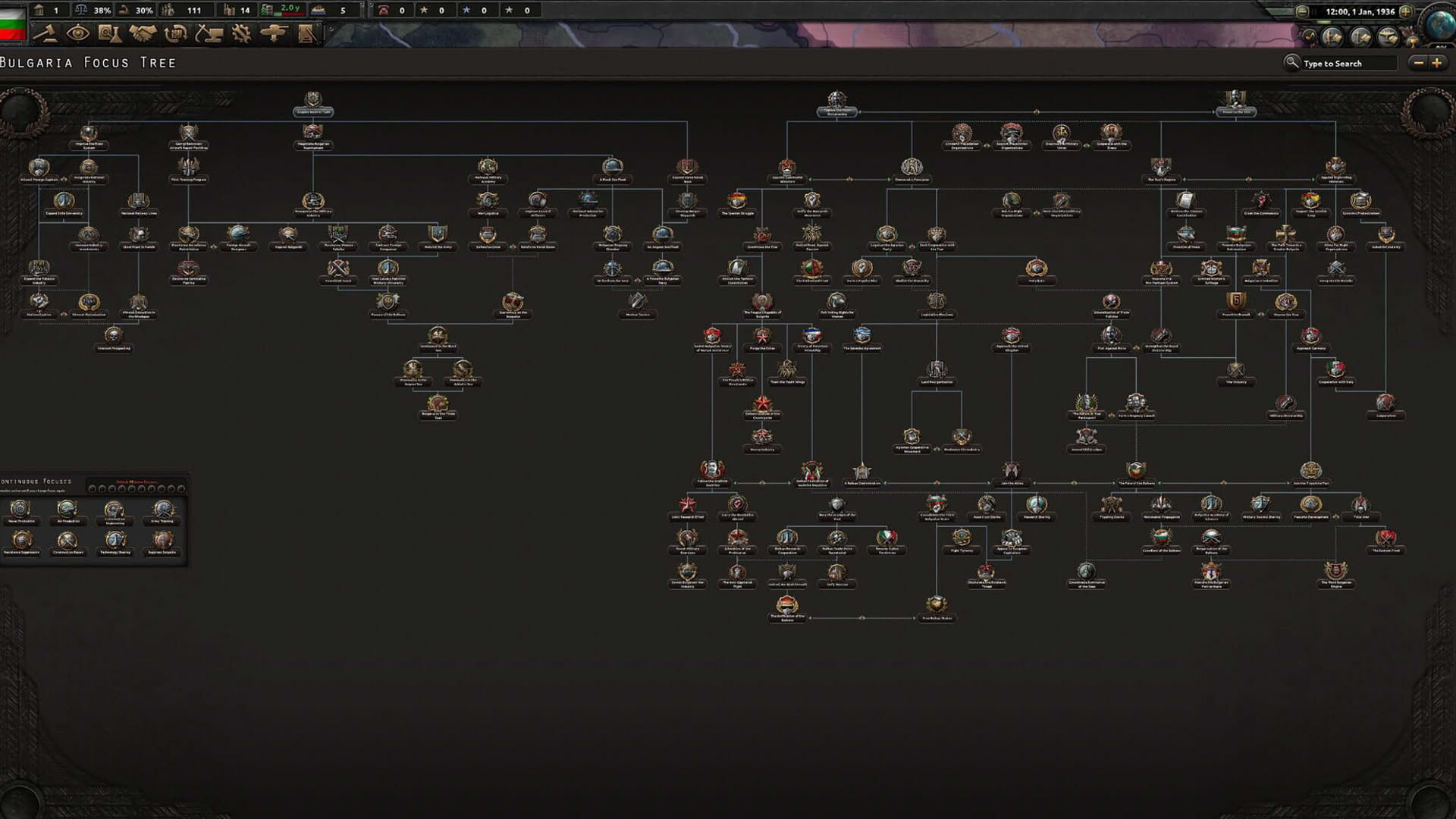Select Approach Germany focus

(1310, 338)
